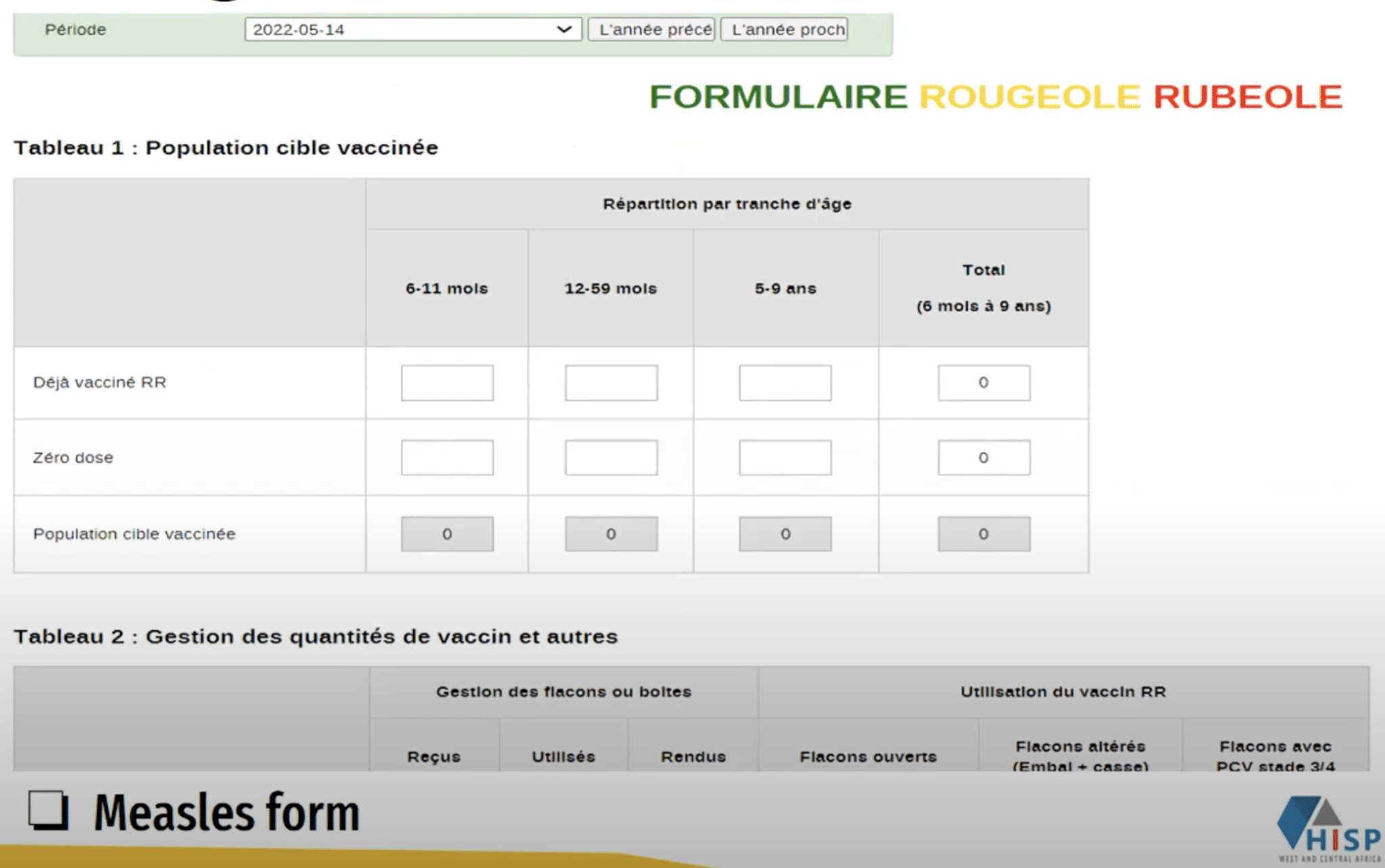Tick the Measles form checkbox
This screenshot has width=1385, height=868.
(48, 810)
